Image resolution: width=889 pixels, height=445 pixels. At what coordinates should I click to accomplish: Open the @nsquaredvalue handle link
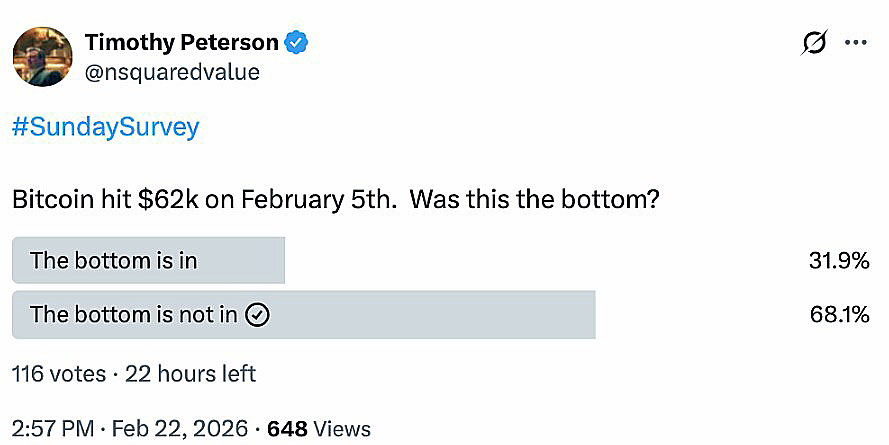tap(172, 72)
